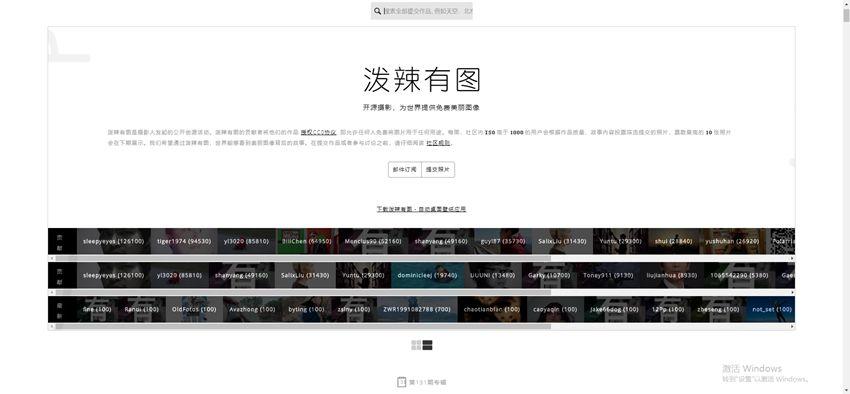Click the search magnifier icon
Screen dimensions: 850x394
(x=377, y=11)
